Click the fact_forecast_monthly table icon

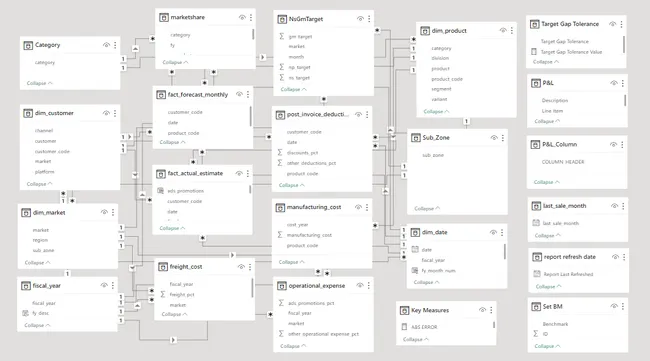point(161,95)
